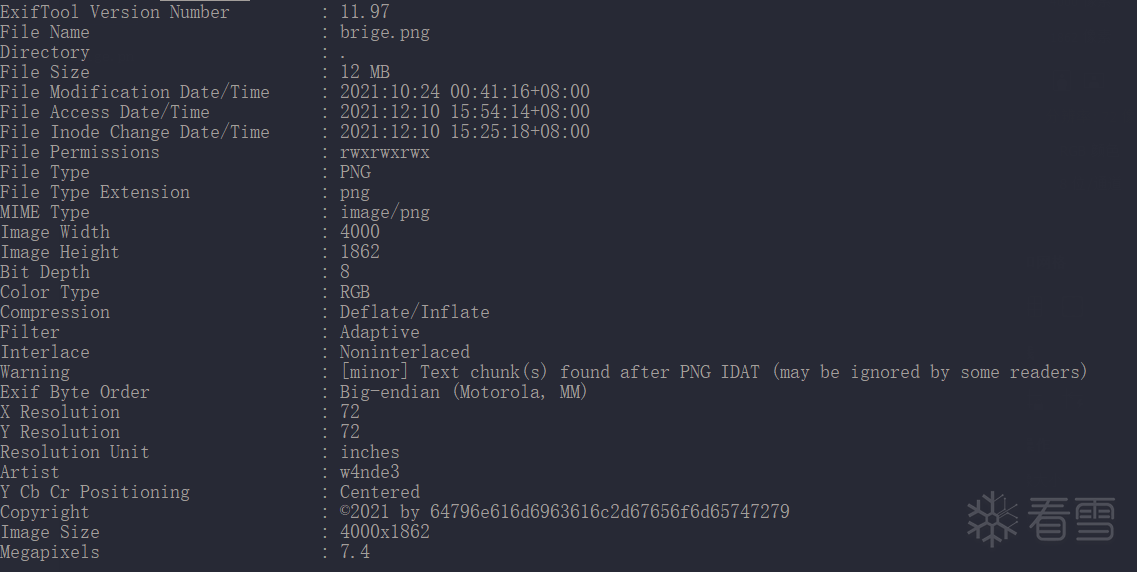The image size is (1137, 572).
Task: Click the Copyright hex string value
Action: coord(609,512)
